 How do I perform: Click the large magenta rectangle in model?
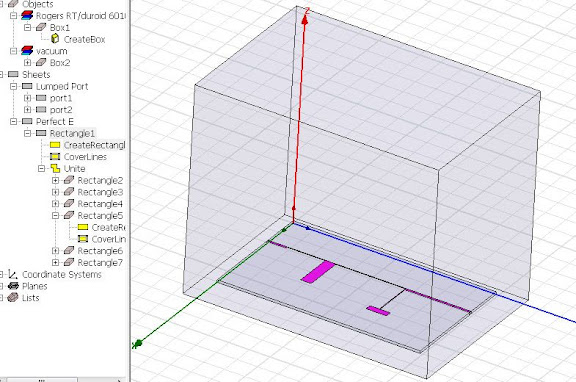point(318,272)
